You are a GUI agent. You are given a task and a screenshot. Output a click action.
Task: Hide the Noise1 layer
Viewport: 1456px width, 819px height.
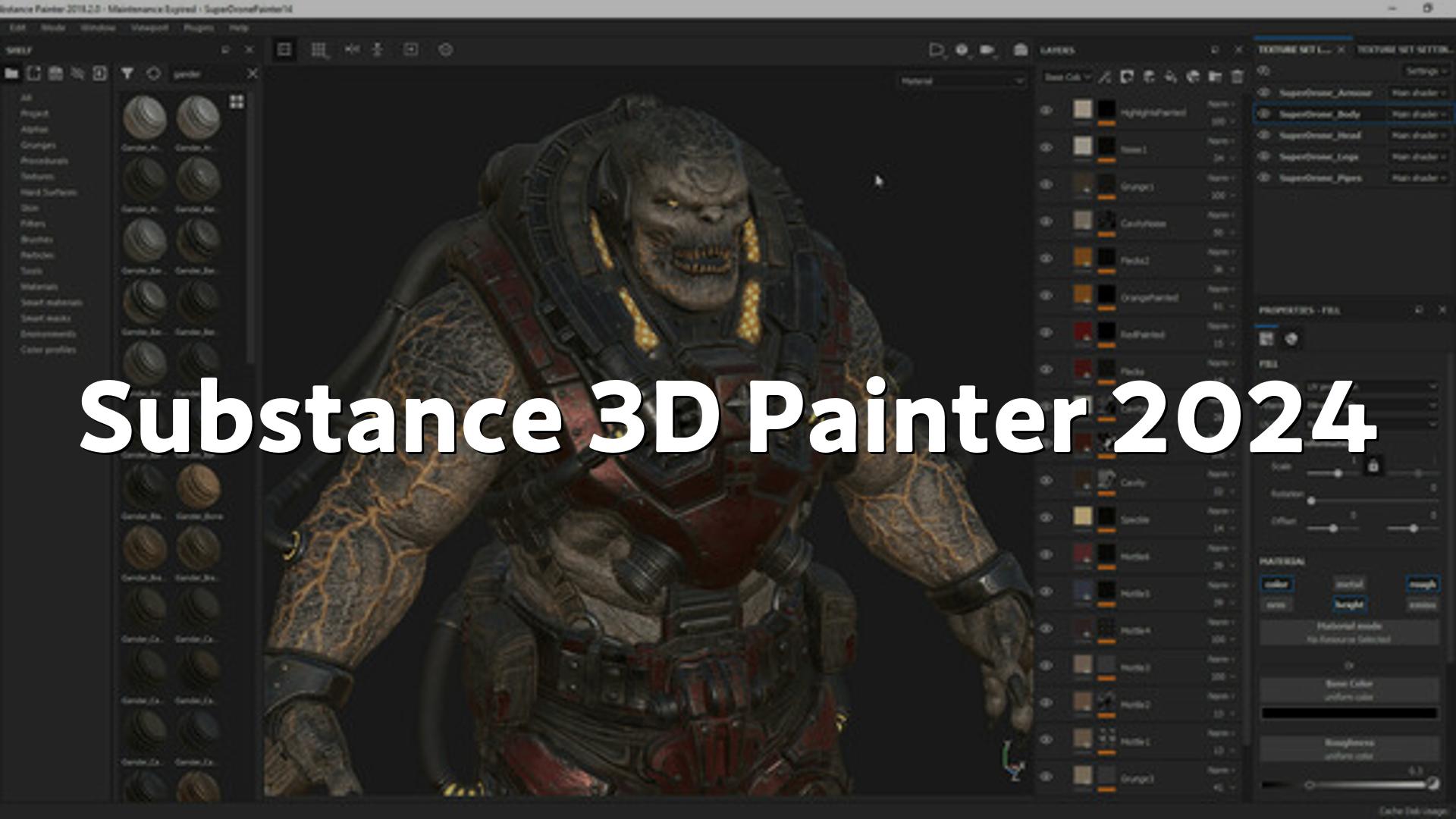(1046, 148)
